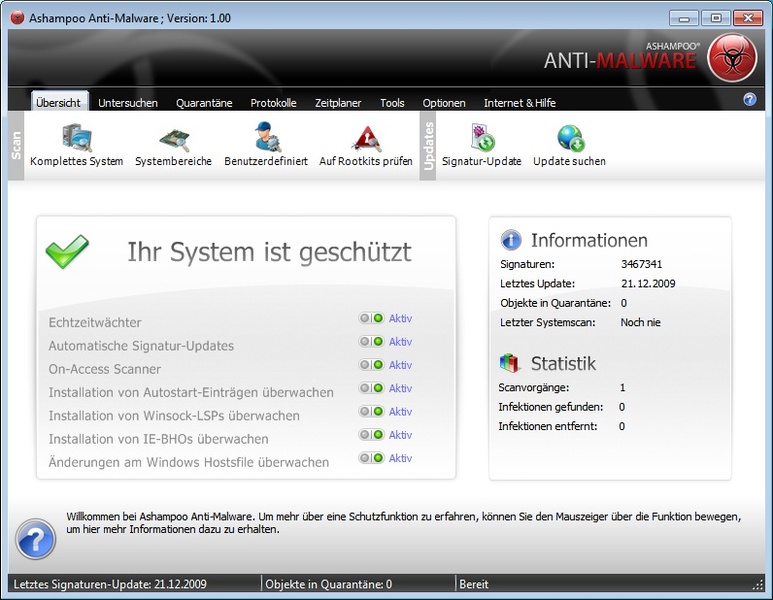The image size is (773, 600).
Task: Run the Komplettes System scan
Action: coord(76,138)
